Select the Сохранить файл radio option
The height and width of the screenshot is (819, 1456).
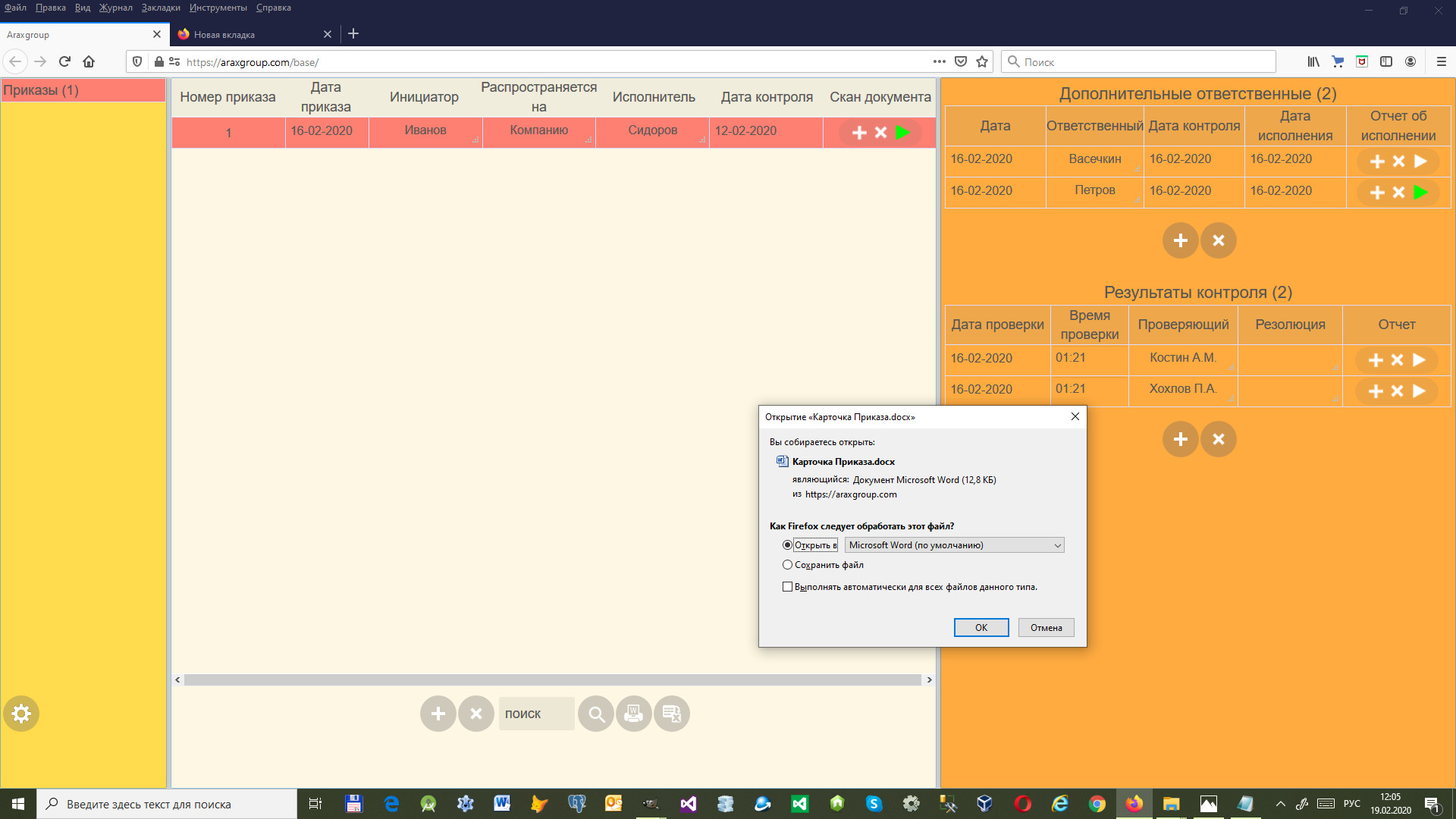pyautogui.click(x=787, y=565)
